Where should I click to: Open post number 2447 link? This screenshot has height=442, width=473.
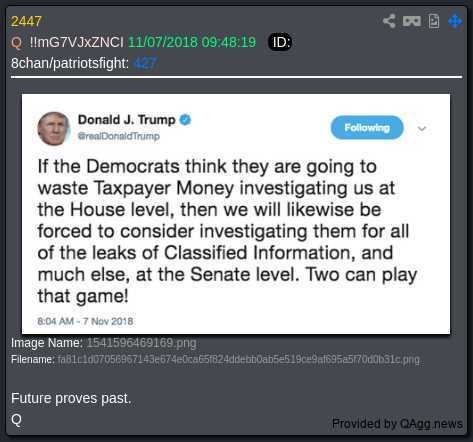pos(26,22)
